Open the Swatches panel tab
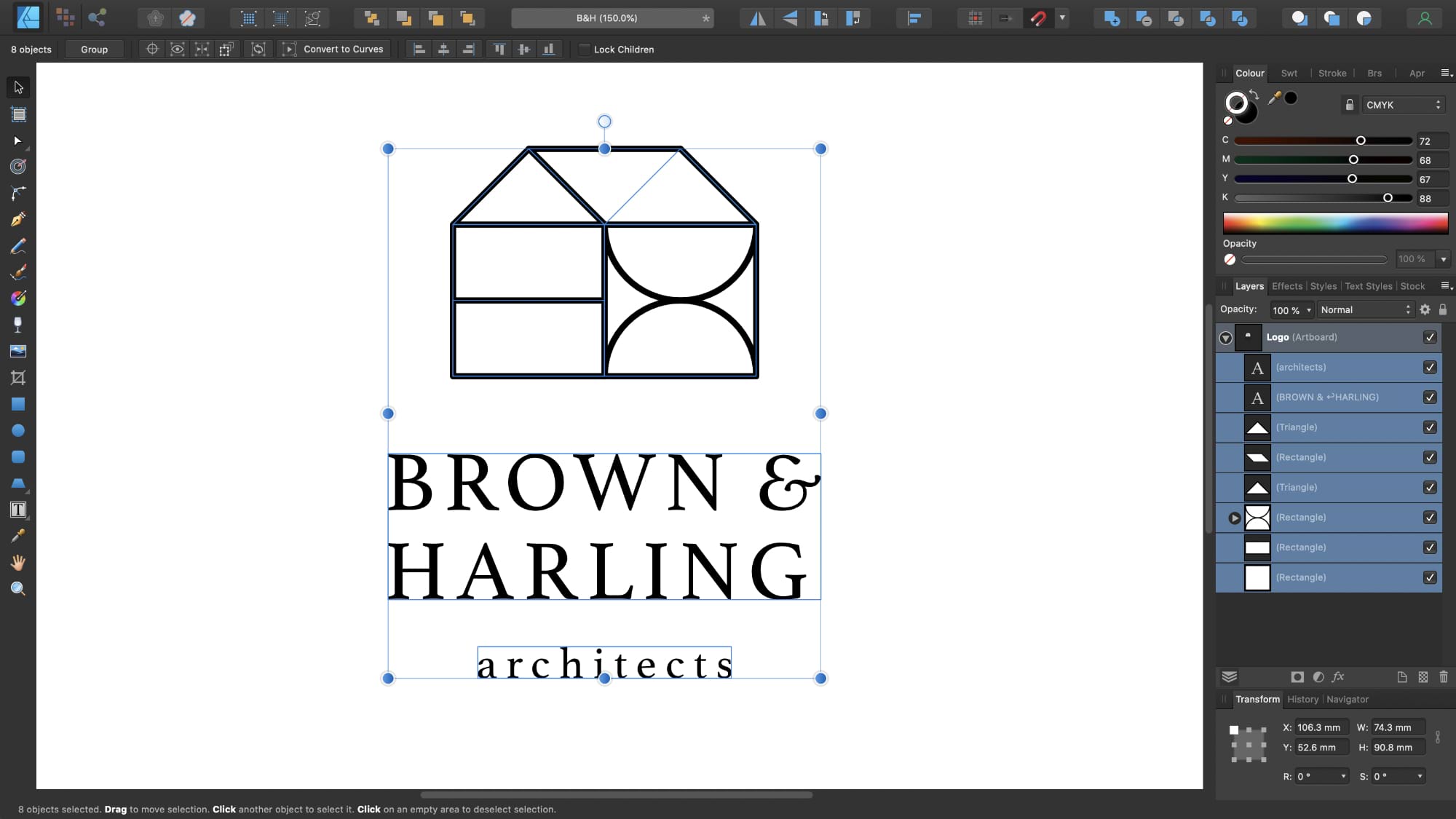This screenshot has width=1456, height=819. tap(1289, 72)
